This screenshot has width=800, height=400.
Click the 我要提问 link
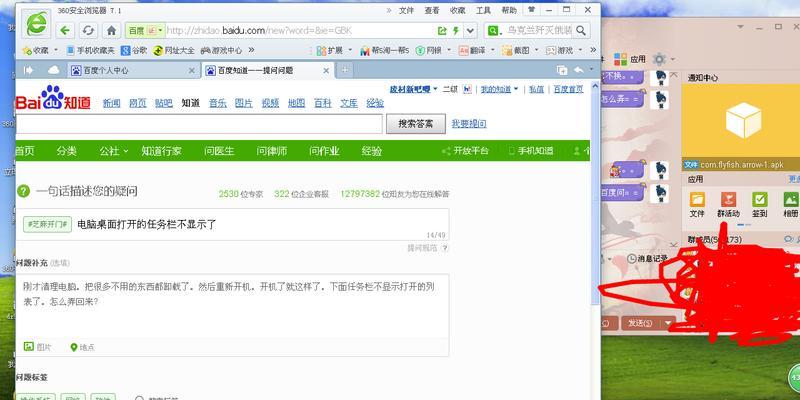pyautogui.click(x=469, y=123)
